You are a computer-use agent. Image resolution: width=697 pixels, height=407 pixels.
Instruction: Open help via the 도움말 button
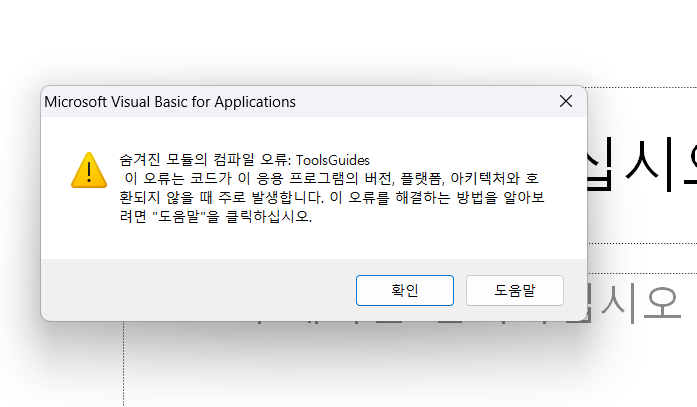(515, 290)
